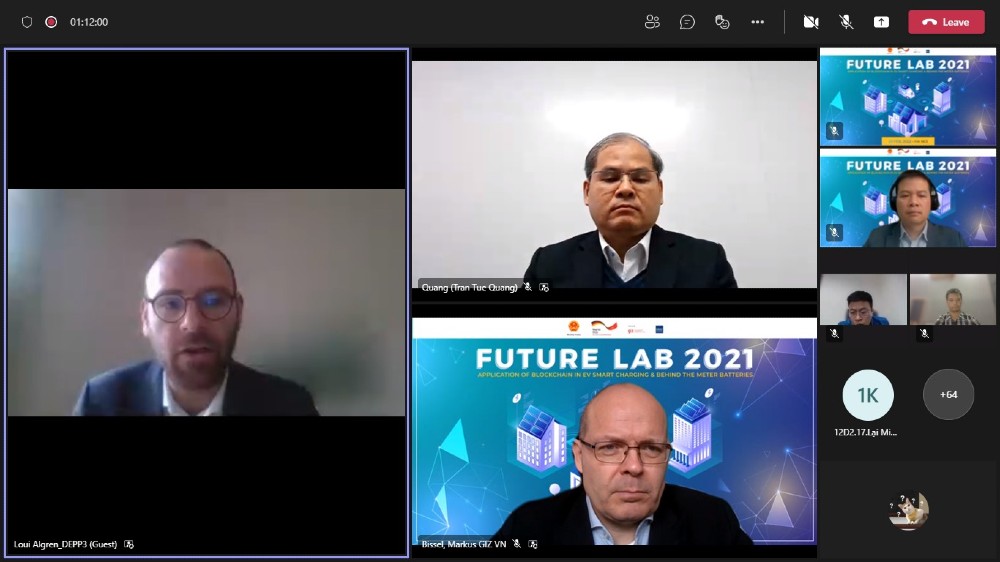
Task: Click the red recording indicator
Action: 51,22
